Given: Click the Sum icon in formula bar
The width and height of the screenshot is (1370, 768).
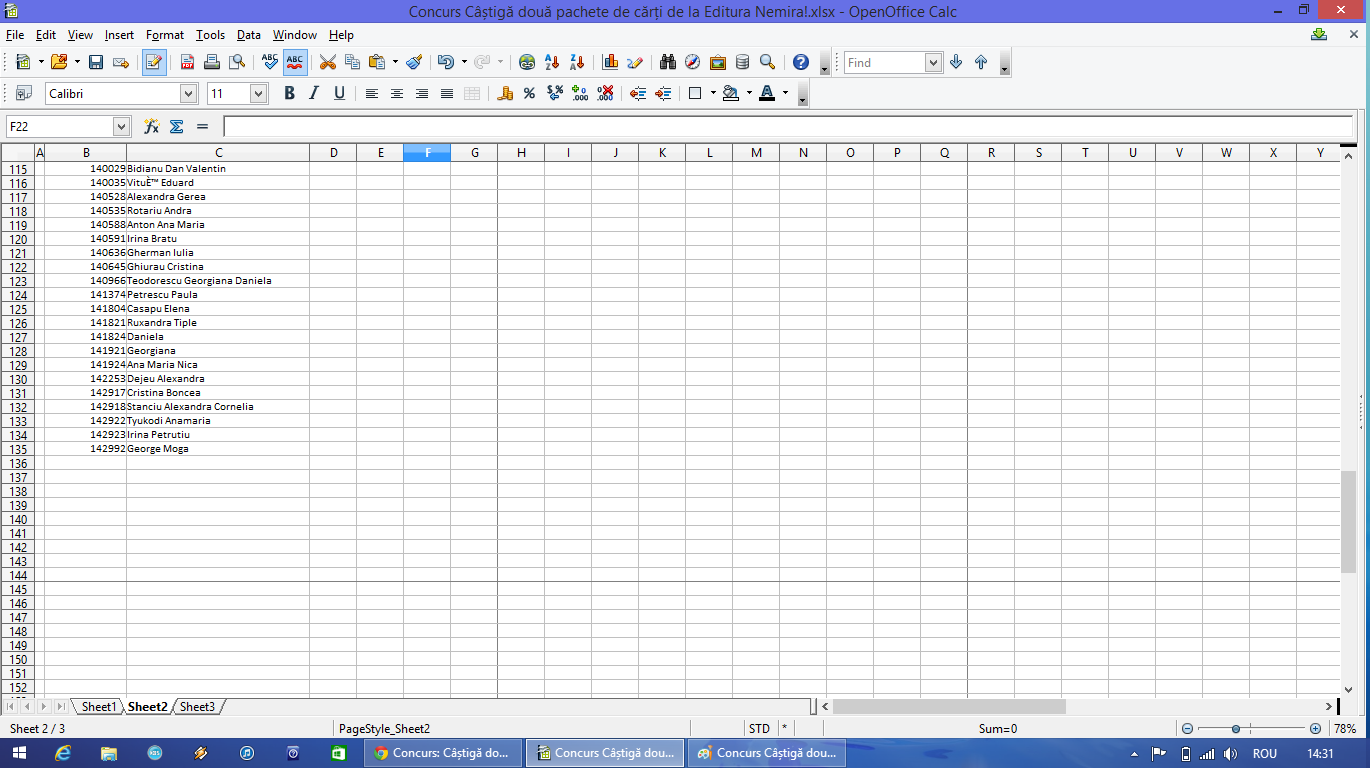Looking at the screenshot, I should click(x=177, y=126).
